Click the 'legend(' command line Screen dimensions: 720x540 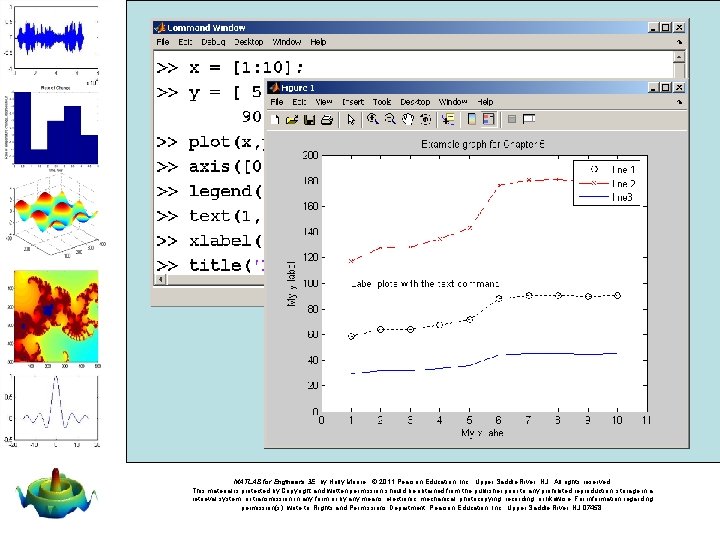pos(209,191)
